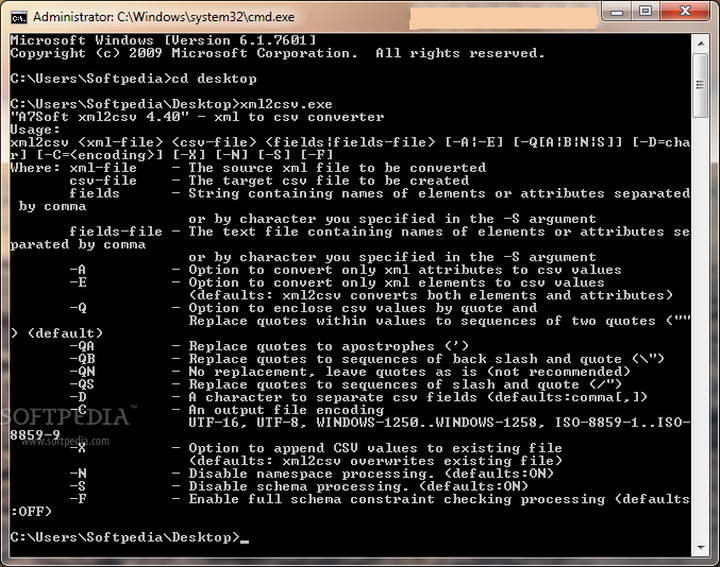Maximize the cmd.exe window
The width and height of the screenshot is (720, 567).
coord(646,11)
